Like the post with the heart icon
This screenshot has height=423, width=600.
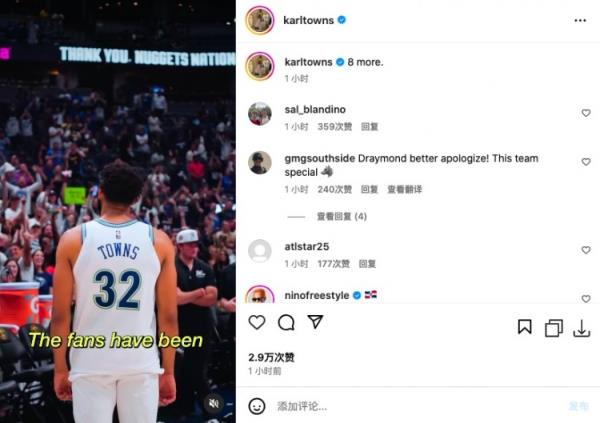pos(257,322)
